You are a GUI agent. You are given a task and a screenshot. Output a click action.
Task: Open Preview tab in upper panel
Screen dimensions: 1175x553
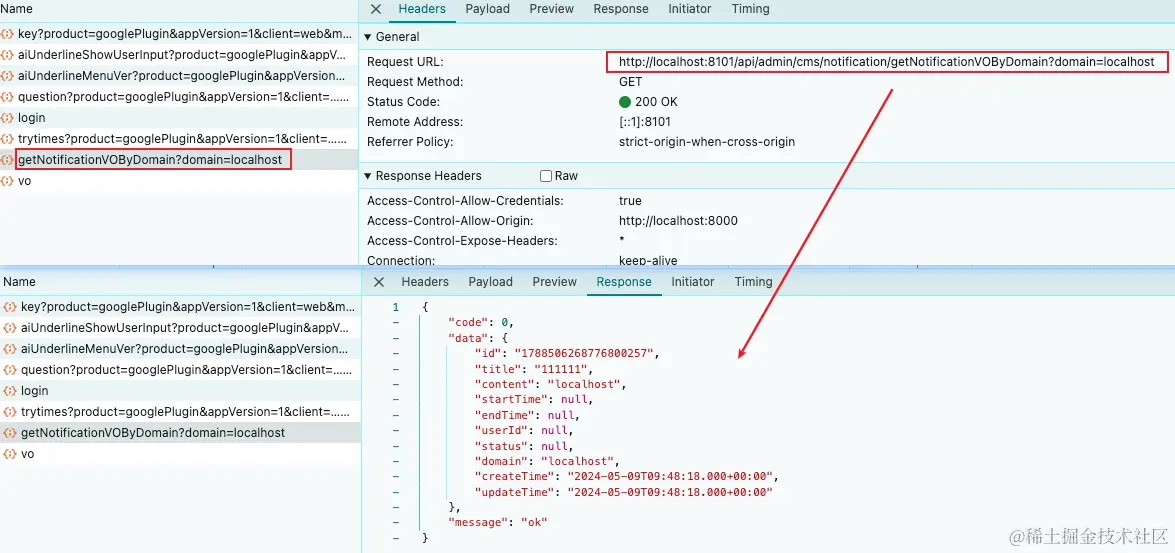pyautogui.click(x=552, y=9)
